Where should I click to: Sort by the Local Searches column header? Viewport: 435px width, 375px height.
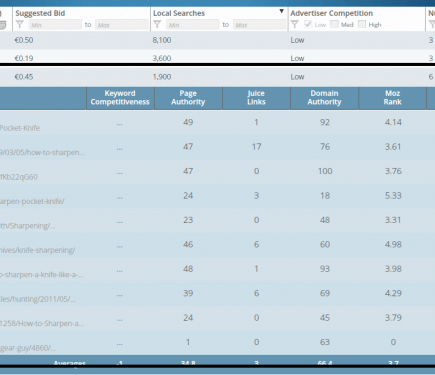[x=179, y=13]
